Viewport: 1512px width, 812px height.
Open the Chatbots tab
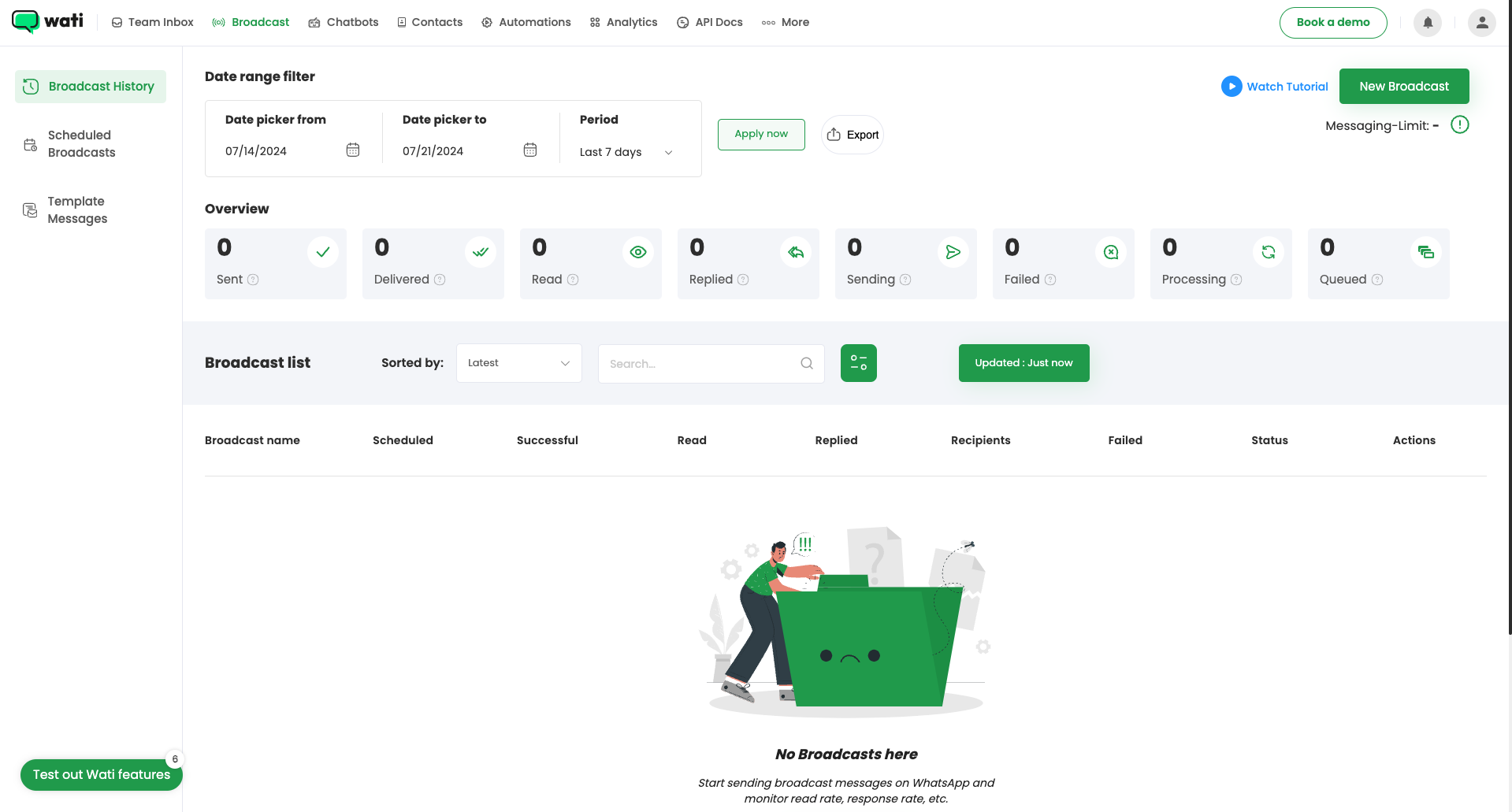[x=344, y=23]
